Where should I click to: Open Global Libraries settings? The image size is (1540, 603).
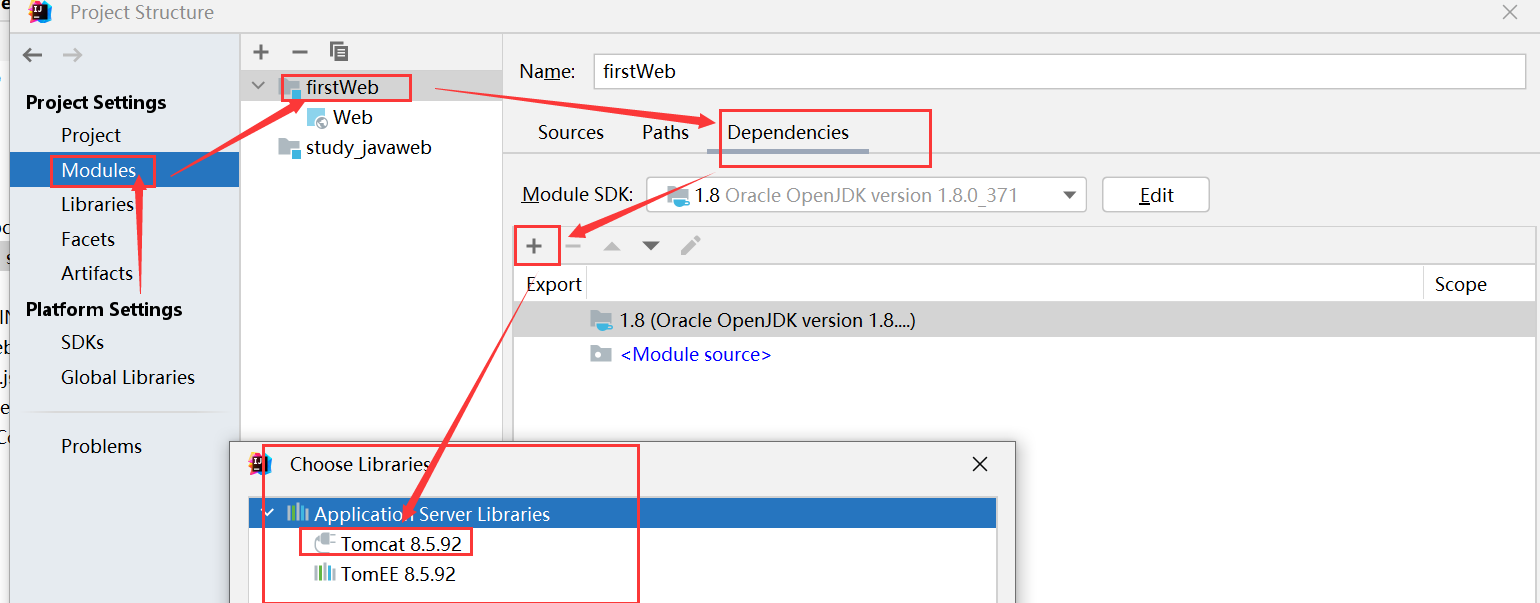(128, 377)
